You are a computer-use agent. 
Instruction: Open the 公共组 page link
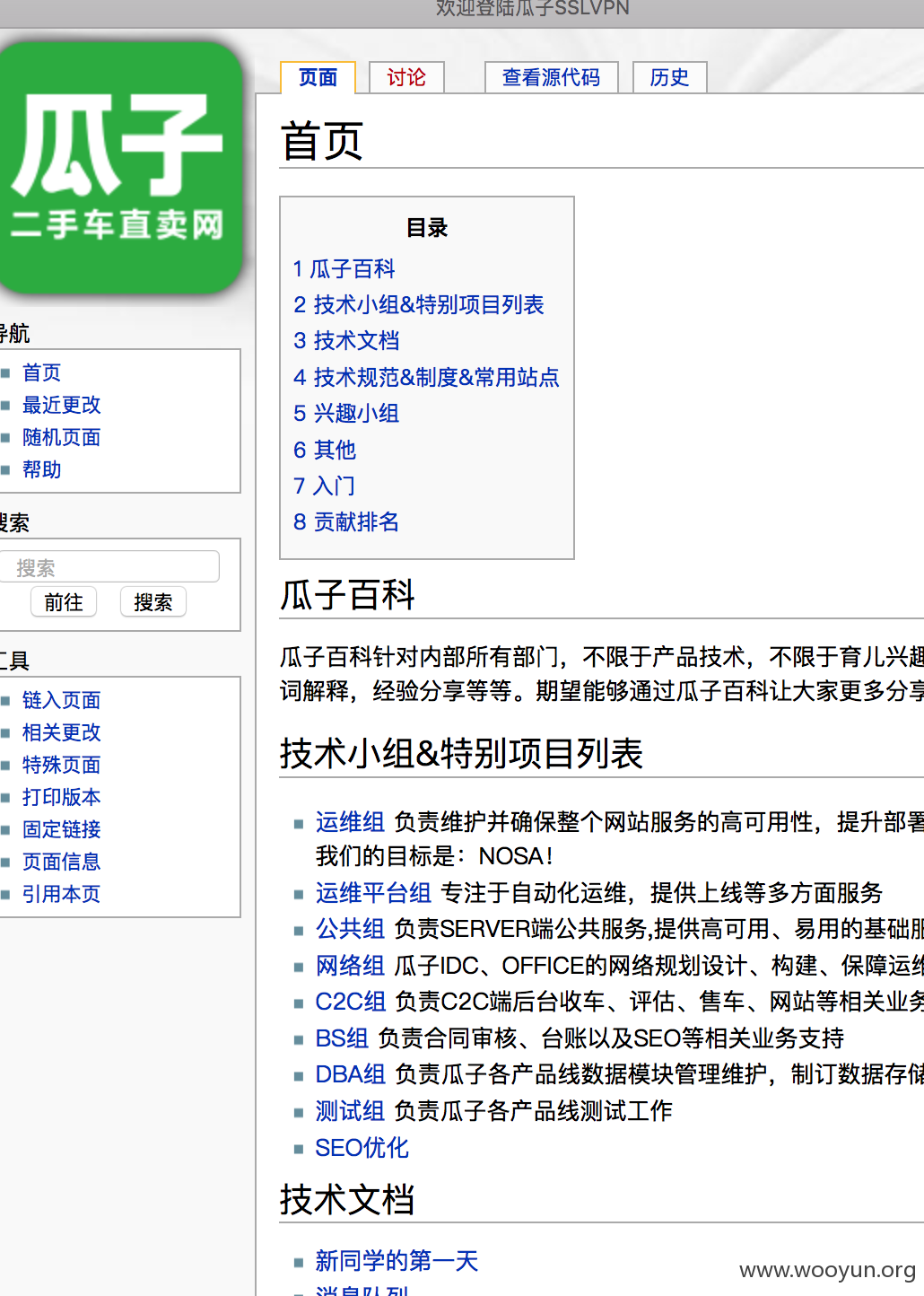pos(350,929)
